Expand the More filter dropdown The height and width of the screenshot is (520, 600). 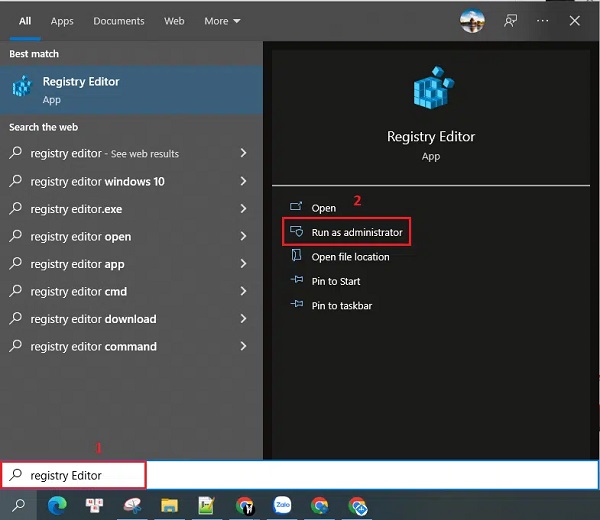click(x=222, y=21)
